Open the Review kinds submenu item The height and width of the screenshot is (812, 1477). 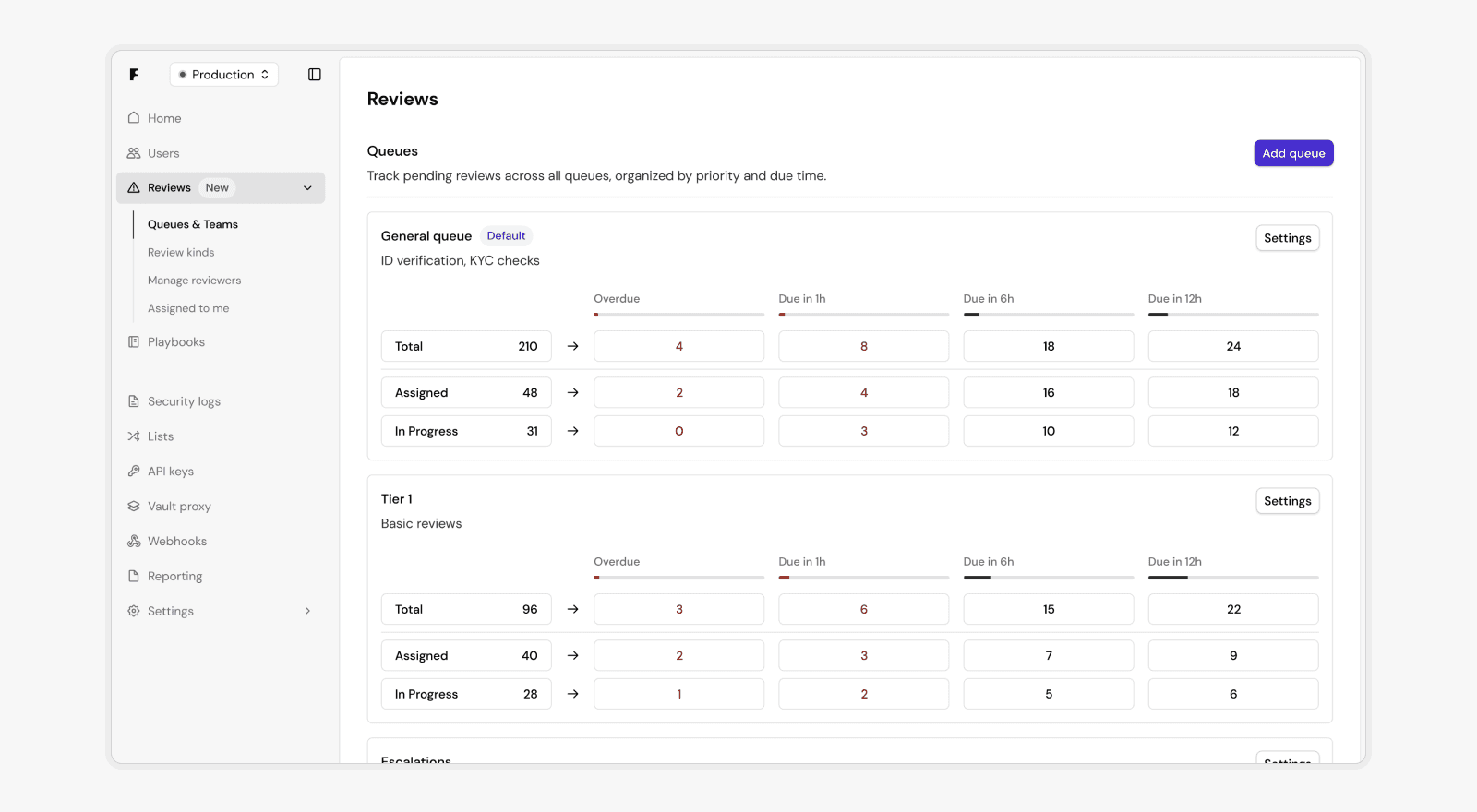click(x=181, y=253)
